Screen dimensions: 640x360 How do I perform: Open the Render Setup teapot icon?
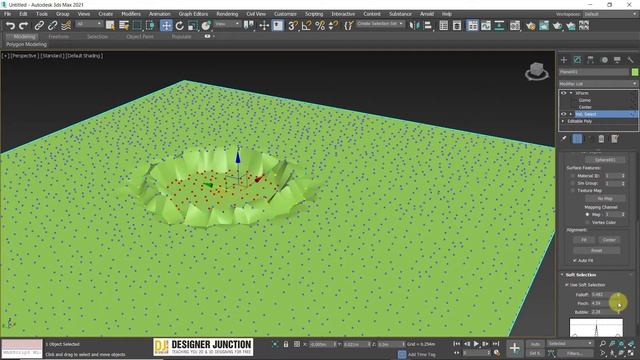530,26
